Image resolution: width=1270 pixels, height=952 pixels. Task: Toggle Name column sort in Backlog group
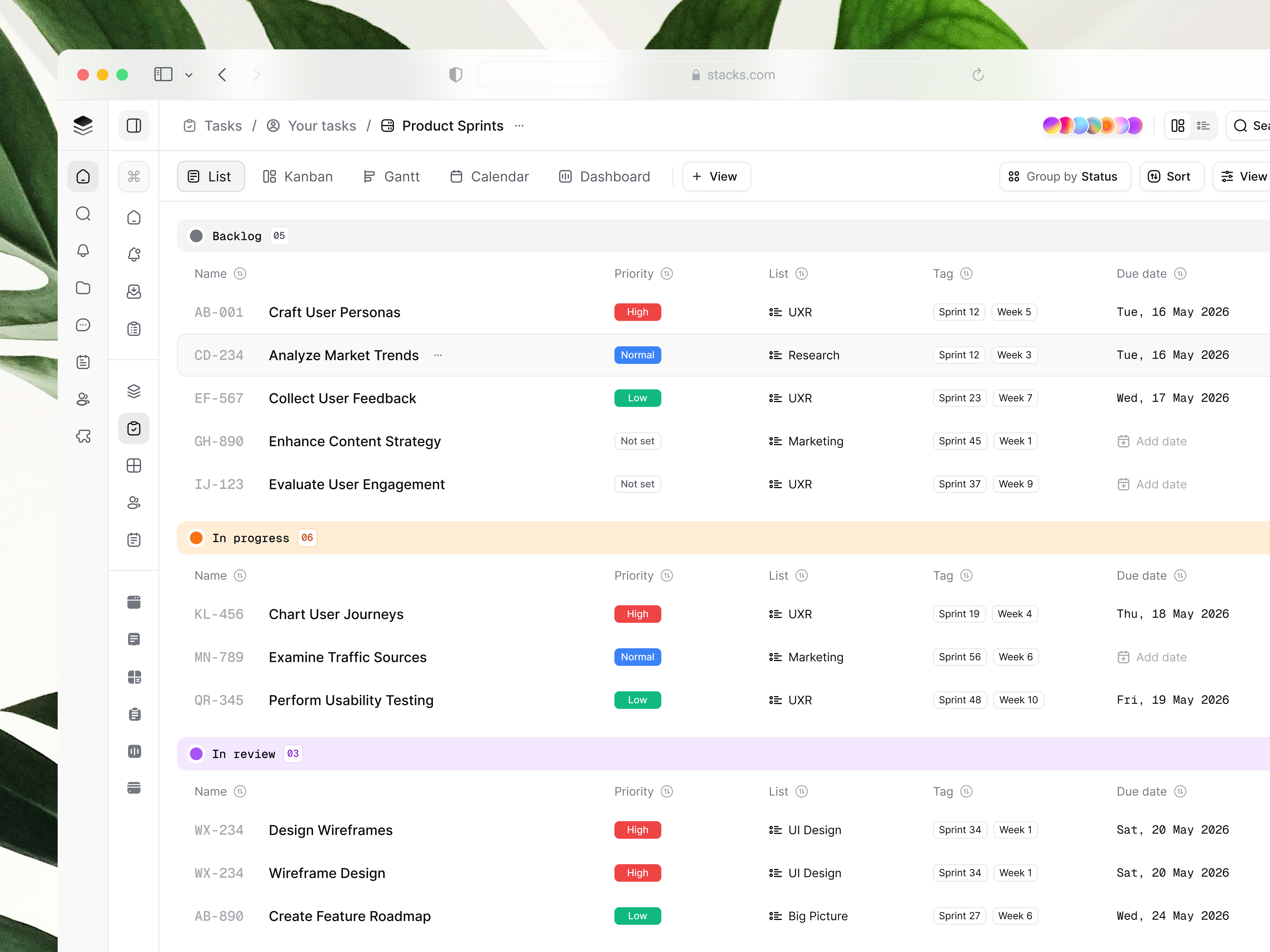tap(240, 274)
